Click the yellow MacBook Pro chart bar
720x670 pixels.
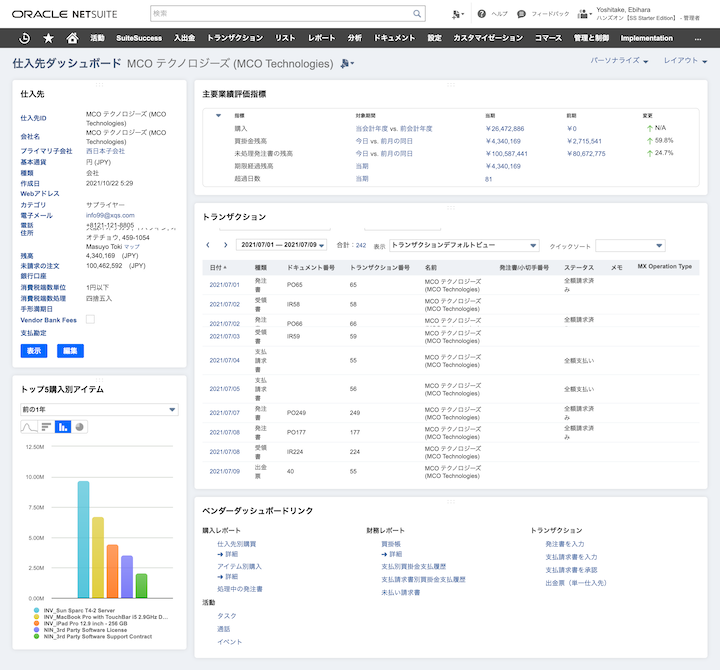click(98, 557)
